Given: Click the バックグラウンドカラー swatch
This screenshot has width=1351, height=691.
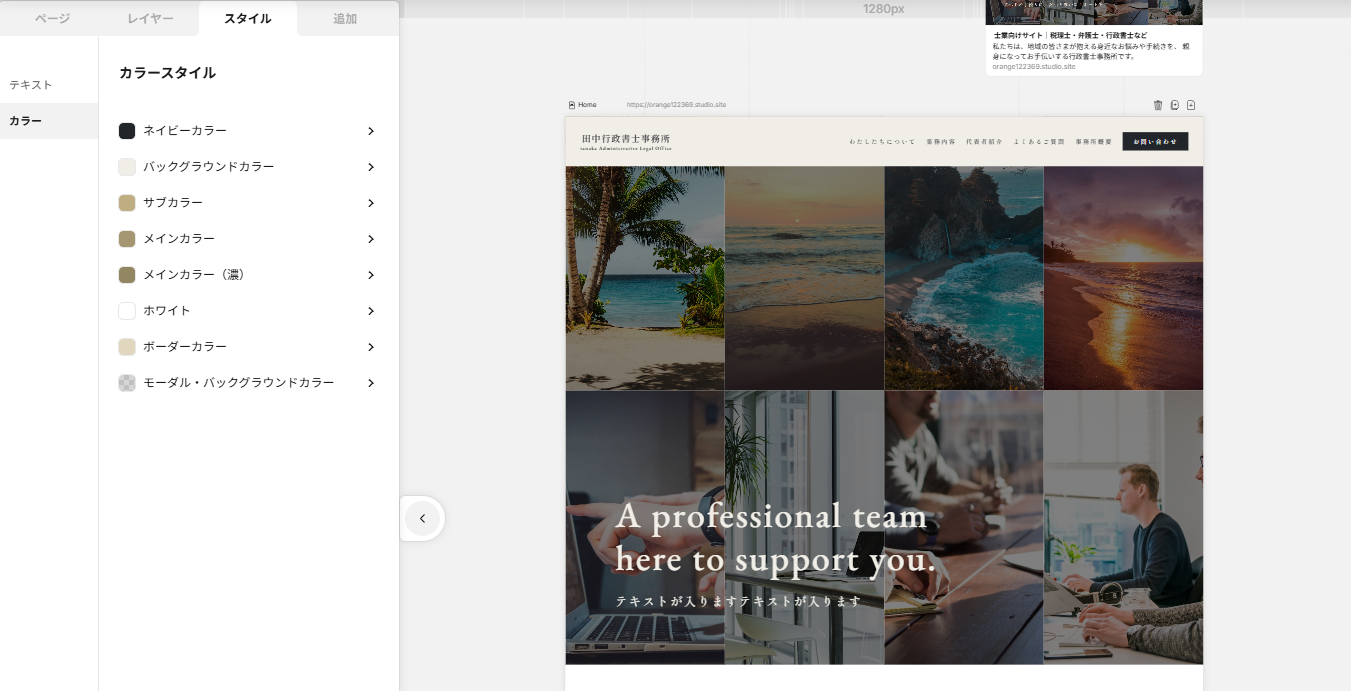Looking at the screenshot, I should (127, 167).
